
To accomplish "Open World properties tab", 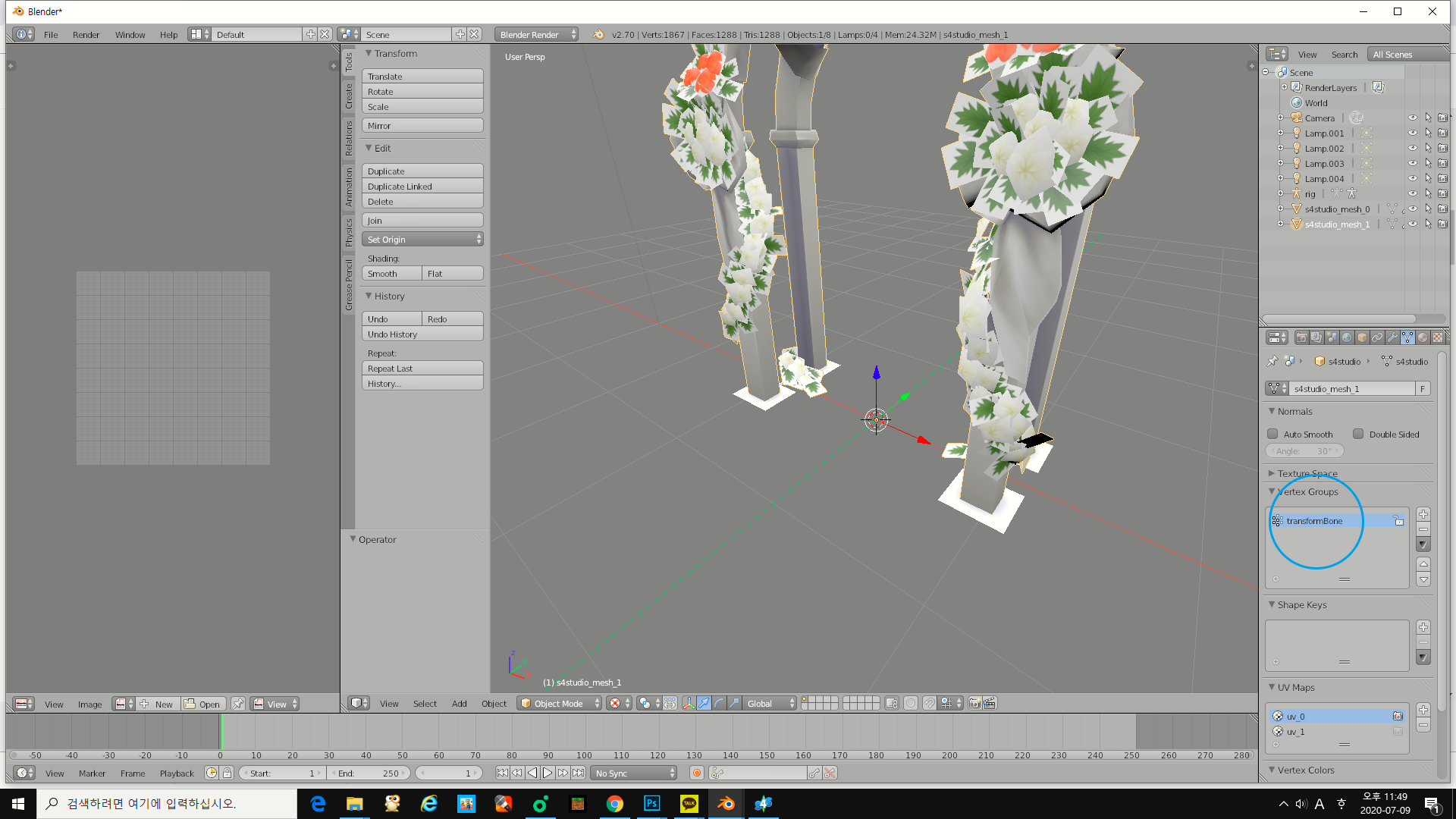I will pyautogui.click(x=1347, y=337).
